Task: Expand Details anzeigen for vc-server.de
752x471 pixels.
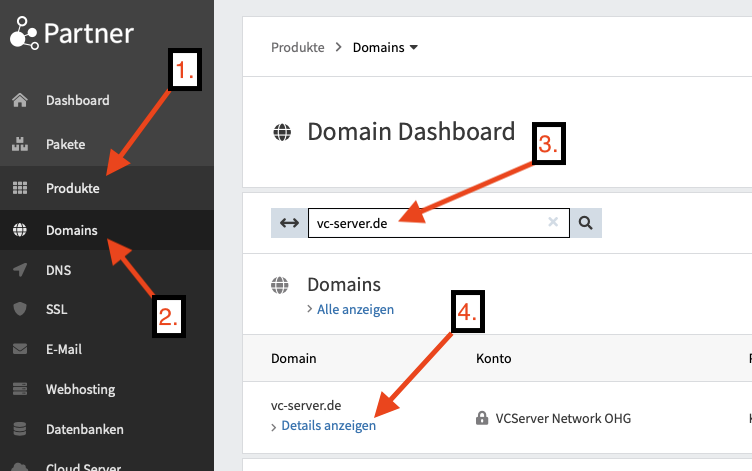Action: tap(328, 426)
